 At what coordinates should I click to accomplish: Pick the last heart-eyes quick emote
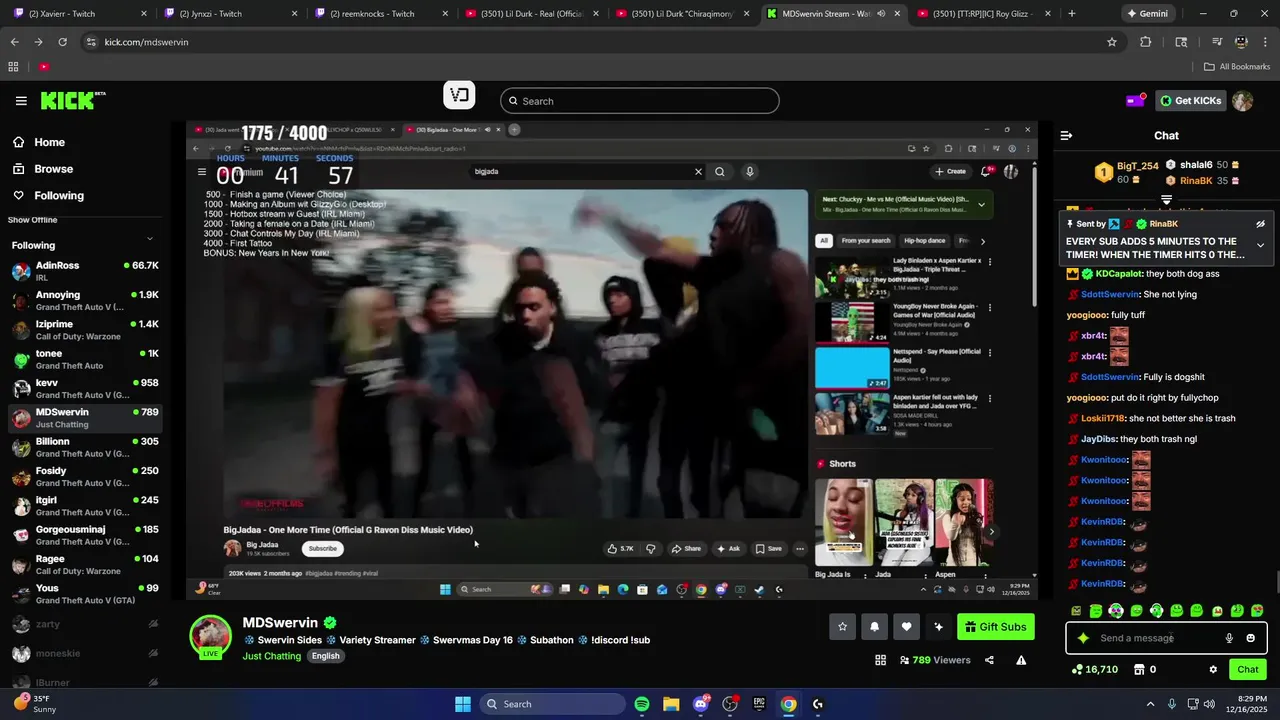[x=1257, y=610]
